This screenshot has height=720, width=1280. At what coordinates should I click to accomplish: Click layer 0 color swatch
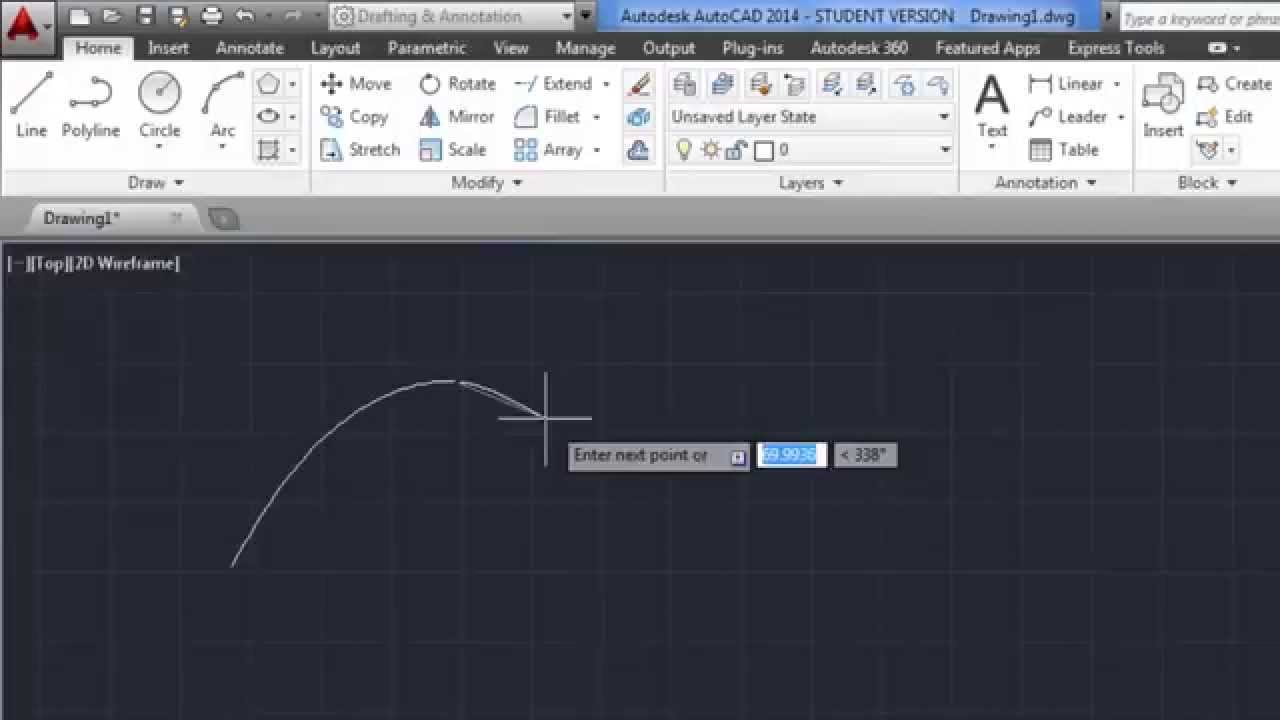[x=764, y=150]
